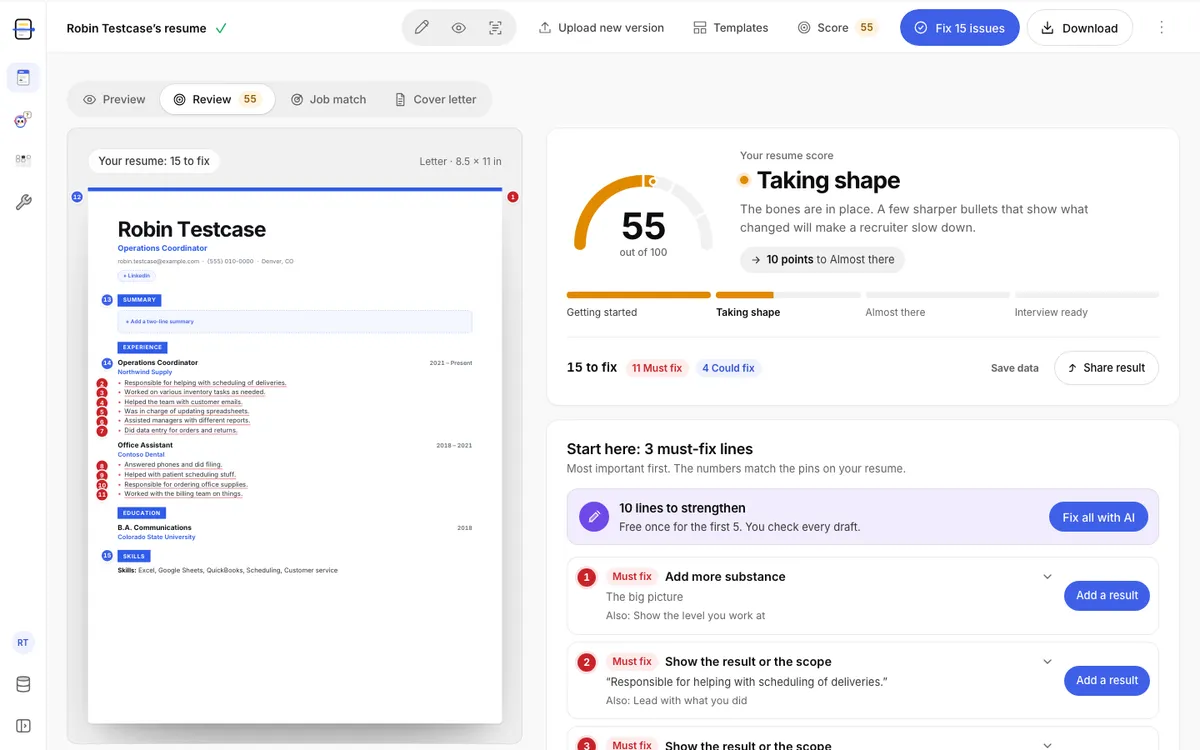Viewport: 1200px width, 750px height.
Task: Expand the Add more substance issue
Action: point(1048,577)
